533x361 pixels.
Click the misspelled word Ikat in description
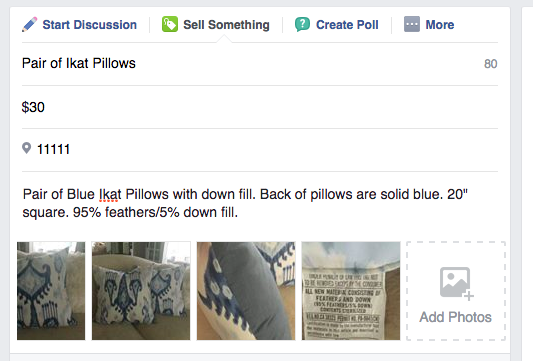tap(110, 194)
